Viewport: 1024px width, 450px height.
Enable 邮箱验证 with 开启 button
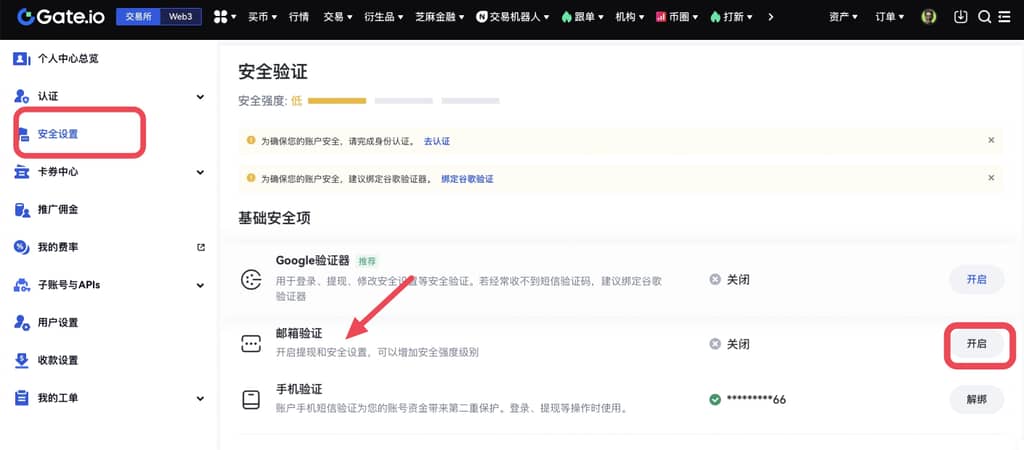tap(976, 343)
